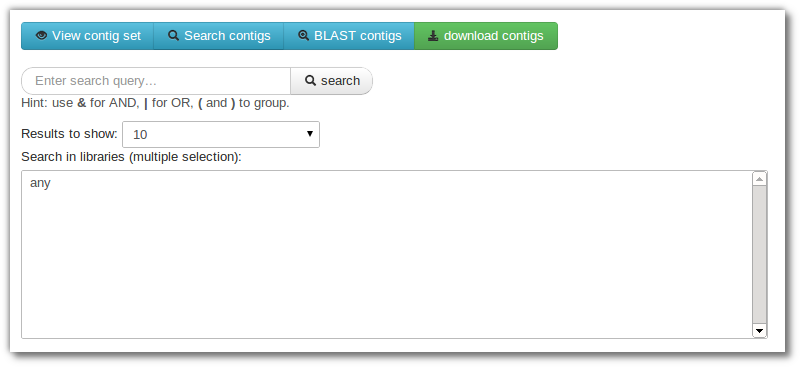Screen dimensions: 801x368
Task: Click the libraries list scroll-up arrow
Action: tap(760, 178)
